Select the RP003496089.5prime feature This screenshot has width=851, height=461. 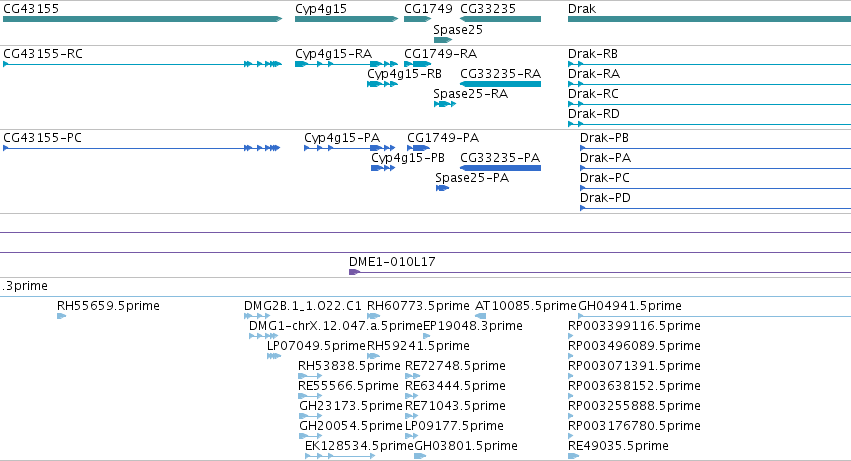pos(570,356)
